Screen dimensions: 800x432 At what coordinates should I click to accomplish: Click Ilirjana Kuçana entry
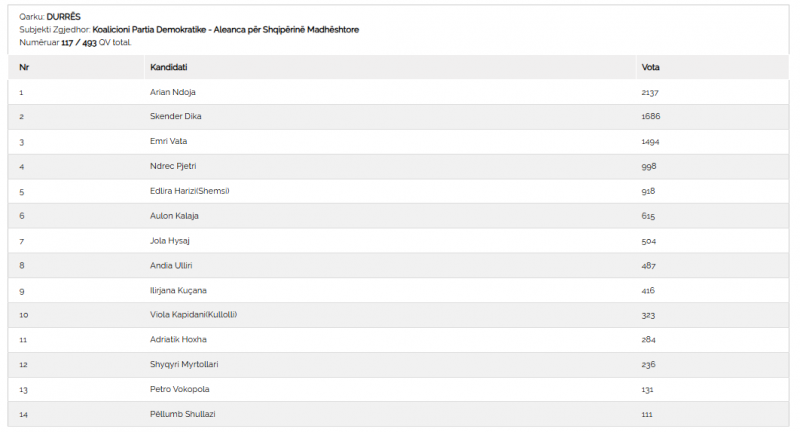point(178,291)
